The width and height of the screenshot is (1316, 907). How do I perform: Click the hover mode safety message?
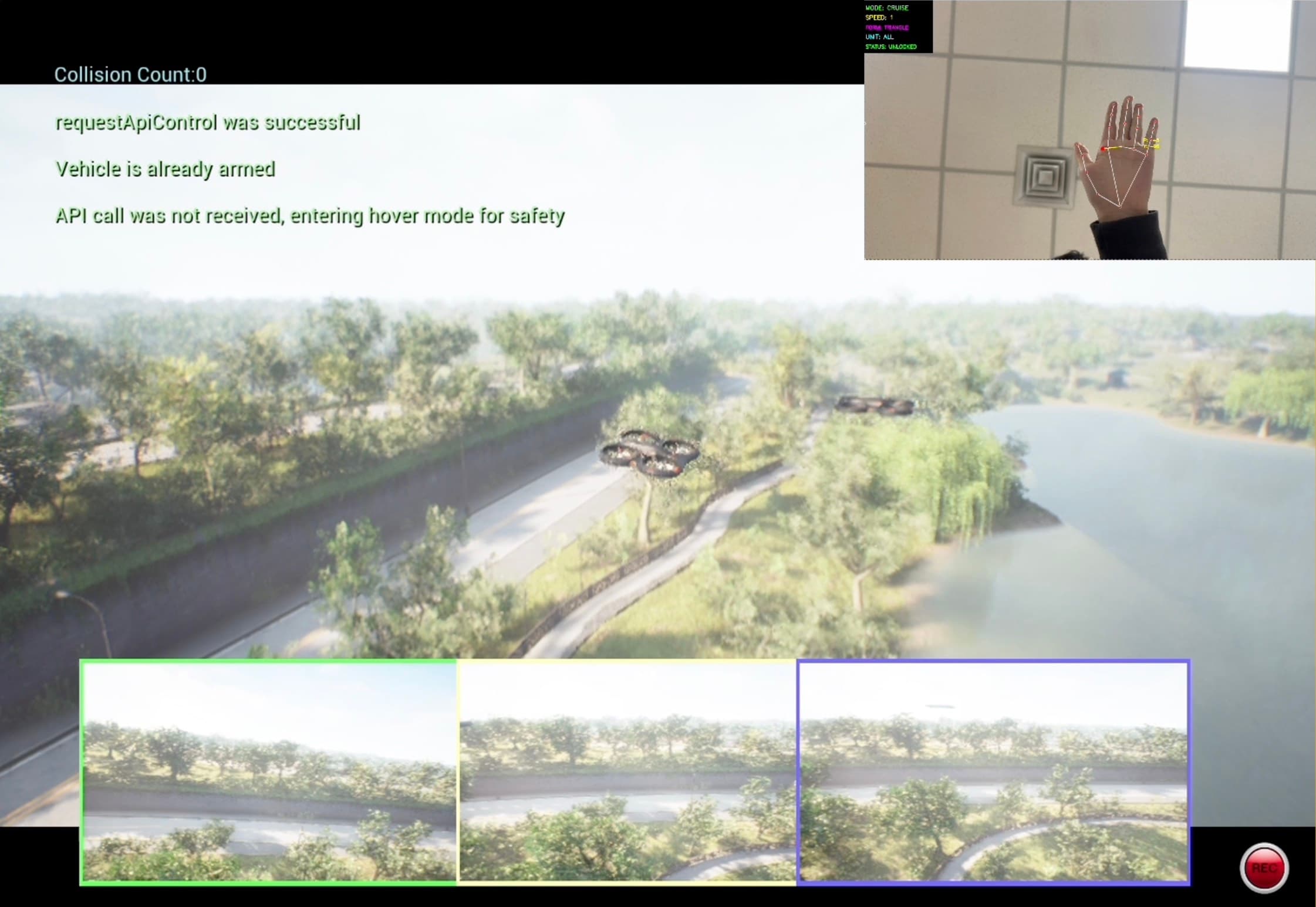tap(310, 216)
